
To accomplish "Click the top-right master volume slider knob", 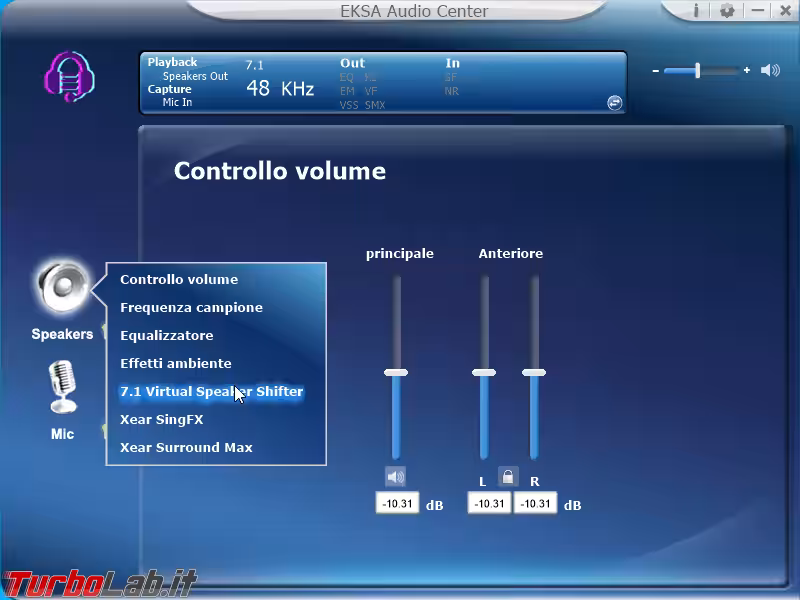I will pos(697,70).
